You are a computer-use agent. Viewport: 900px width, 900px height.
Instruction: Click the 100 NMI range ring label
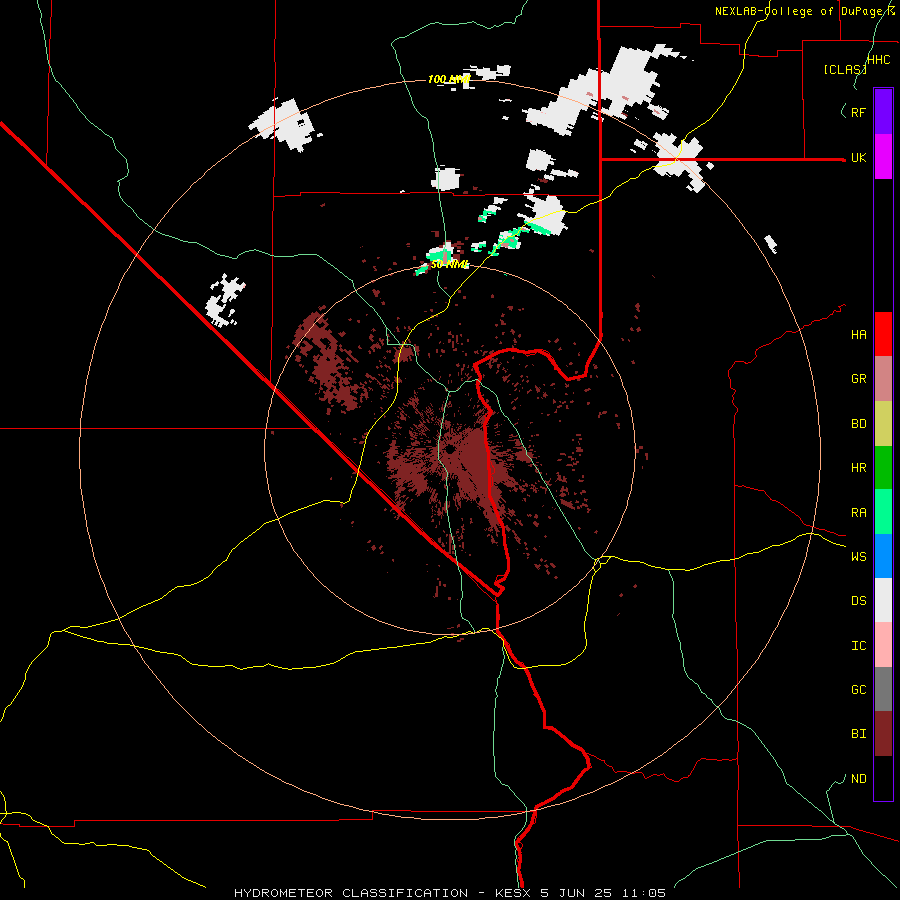pos(449,79)
